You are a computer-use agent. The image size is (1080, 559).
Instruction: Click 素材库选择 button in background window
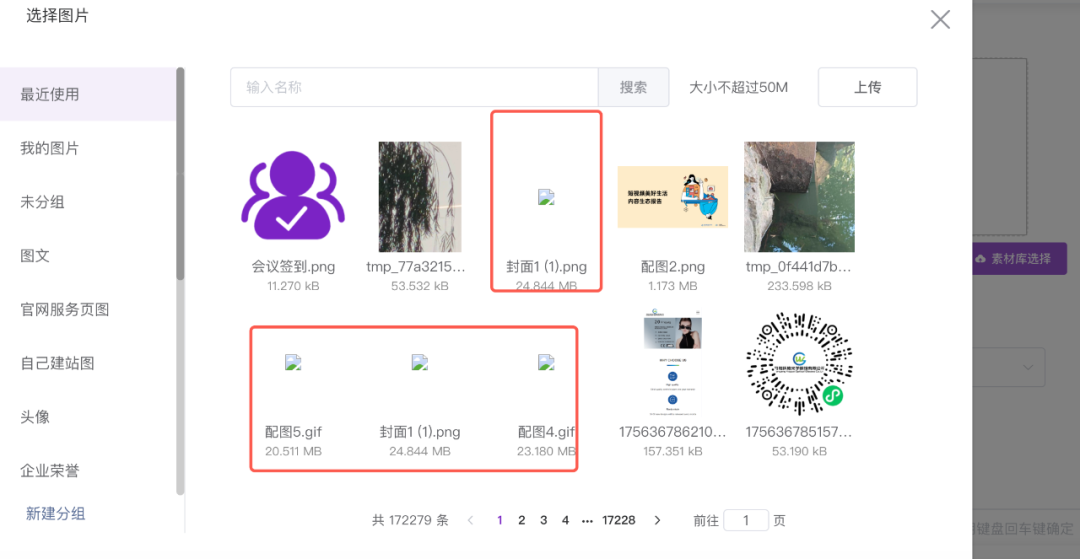pyautogui.click(x=1019, y=259)
